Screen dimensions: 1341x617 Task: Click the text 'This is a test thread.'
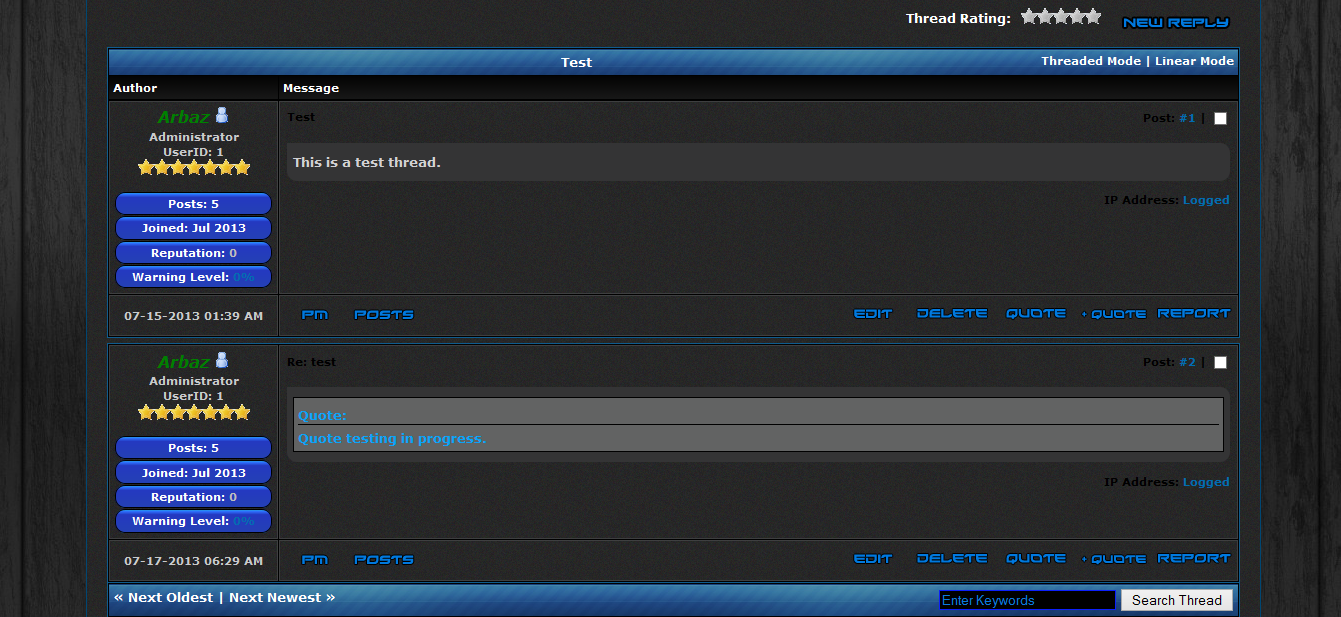[x=366, y=162]
